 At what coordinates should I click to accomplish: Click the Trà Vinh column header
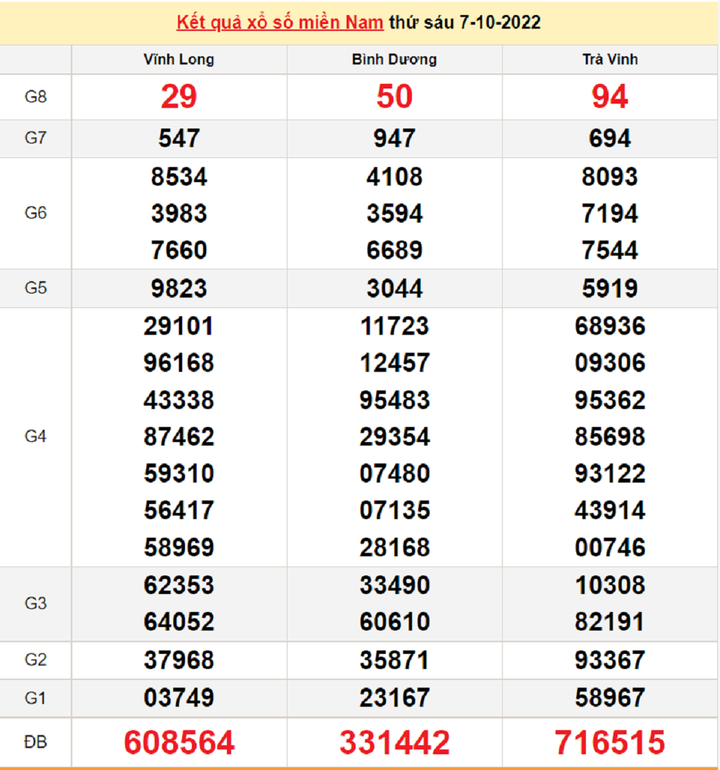pos(609,60)
